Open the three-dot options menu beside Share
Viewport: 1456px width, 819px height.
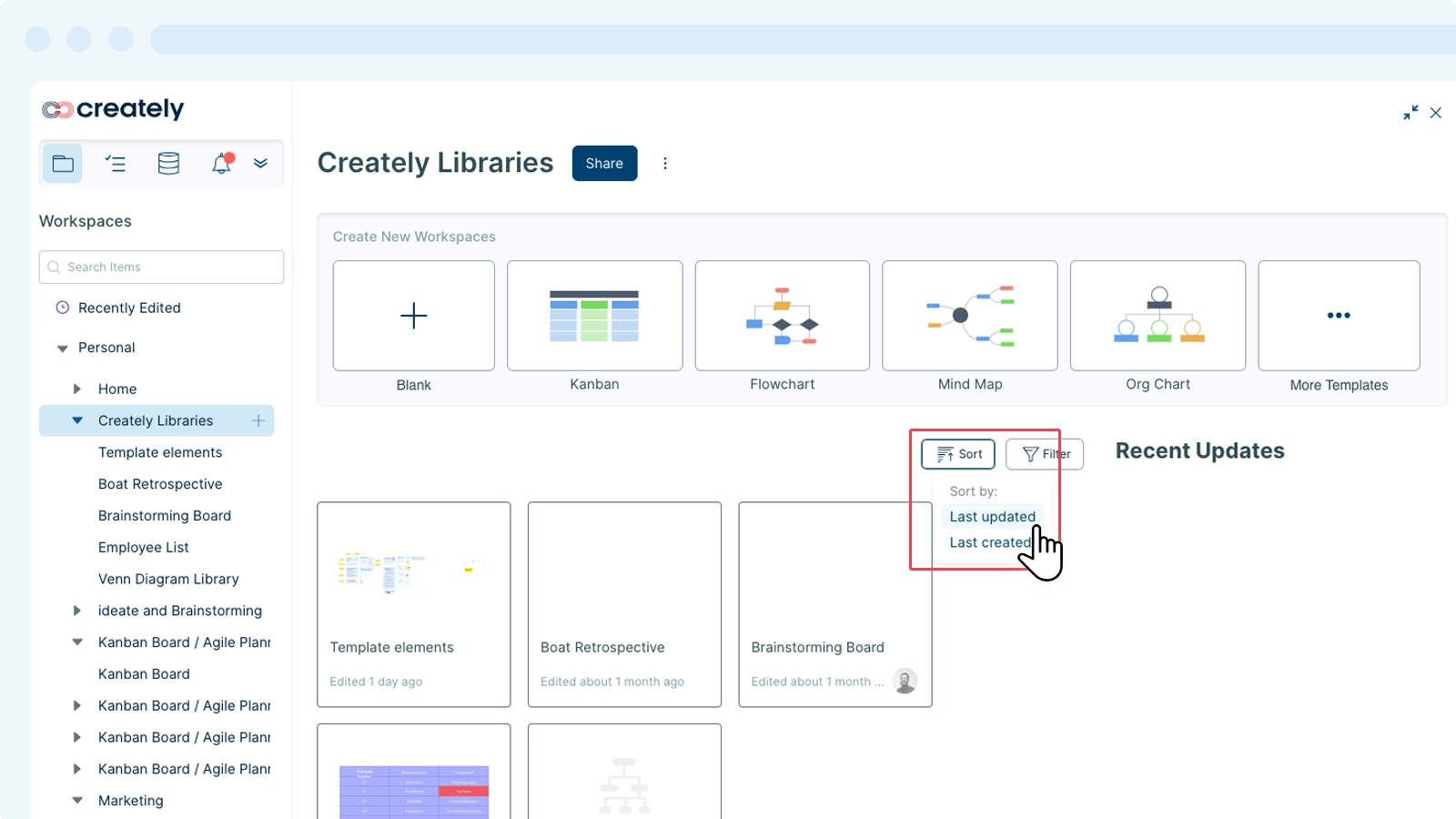pyautogui.click(x=665, y=164)
